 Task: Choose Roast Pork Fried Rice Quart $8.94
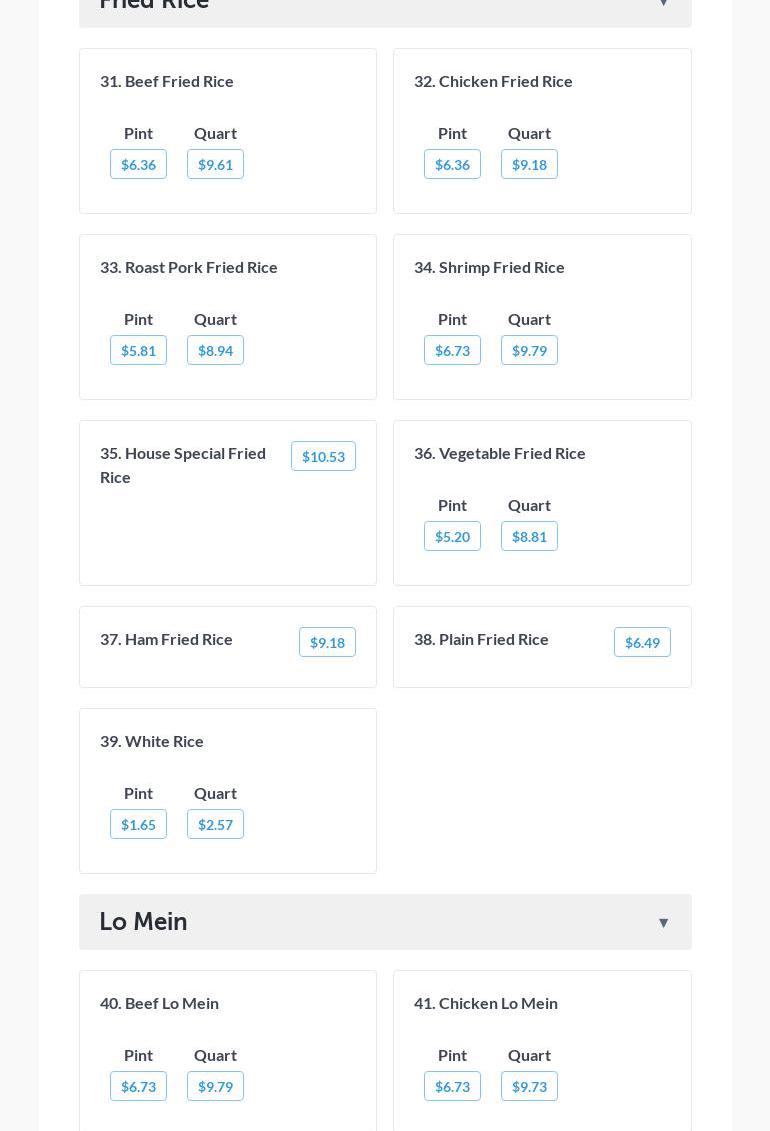[x=215, y=351]
